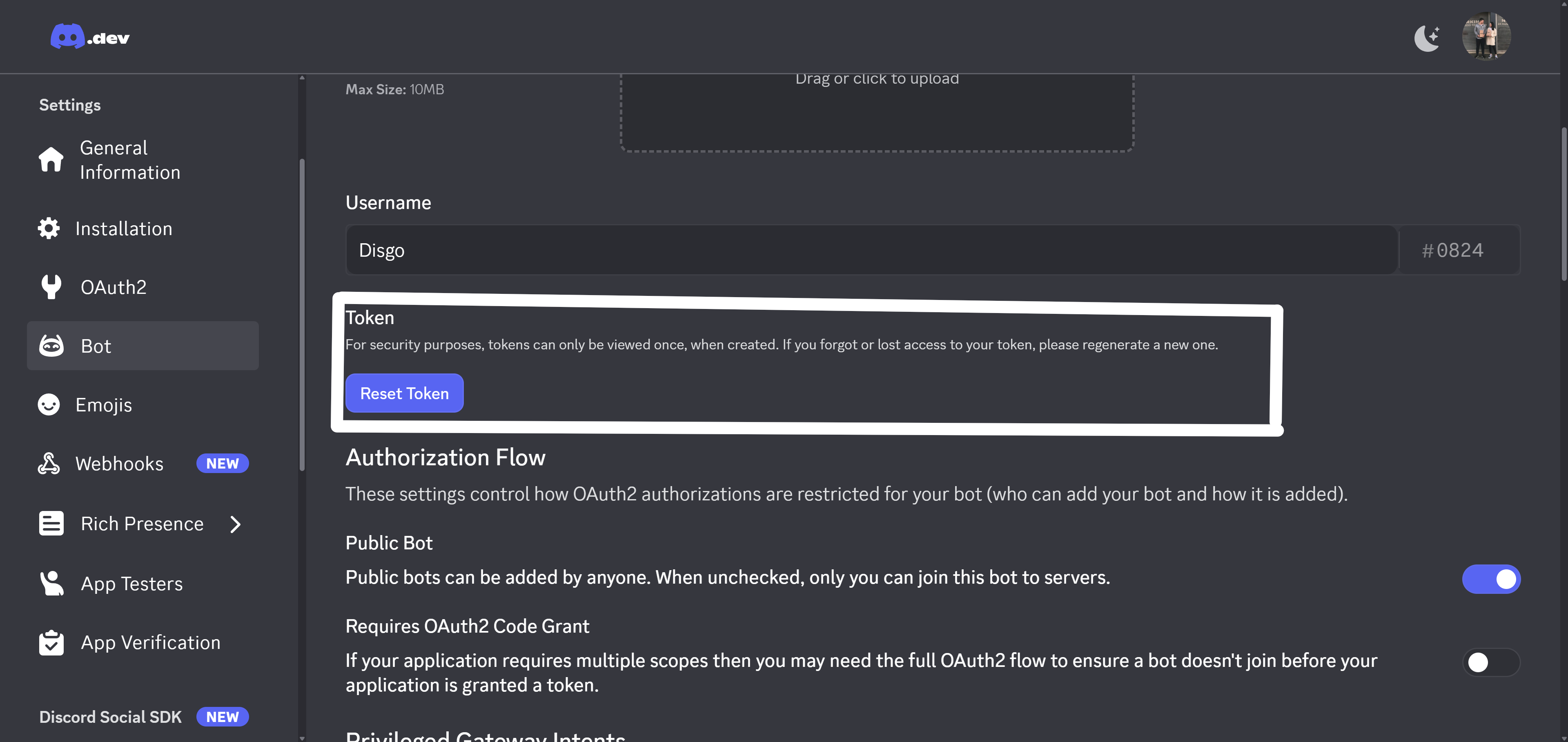The width and height of the screenshot is (1568, 742).
Task: Click the OAuth2 wrench icon
Action: point(51,287)
